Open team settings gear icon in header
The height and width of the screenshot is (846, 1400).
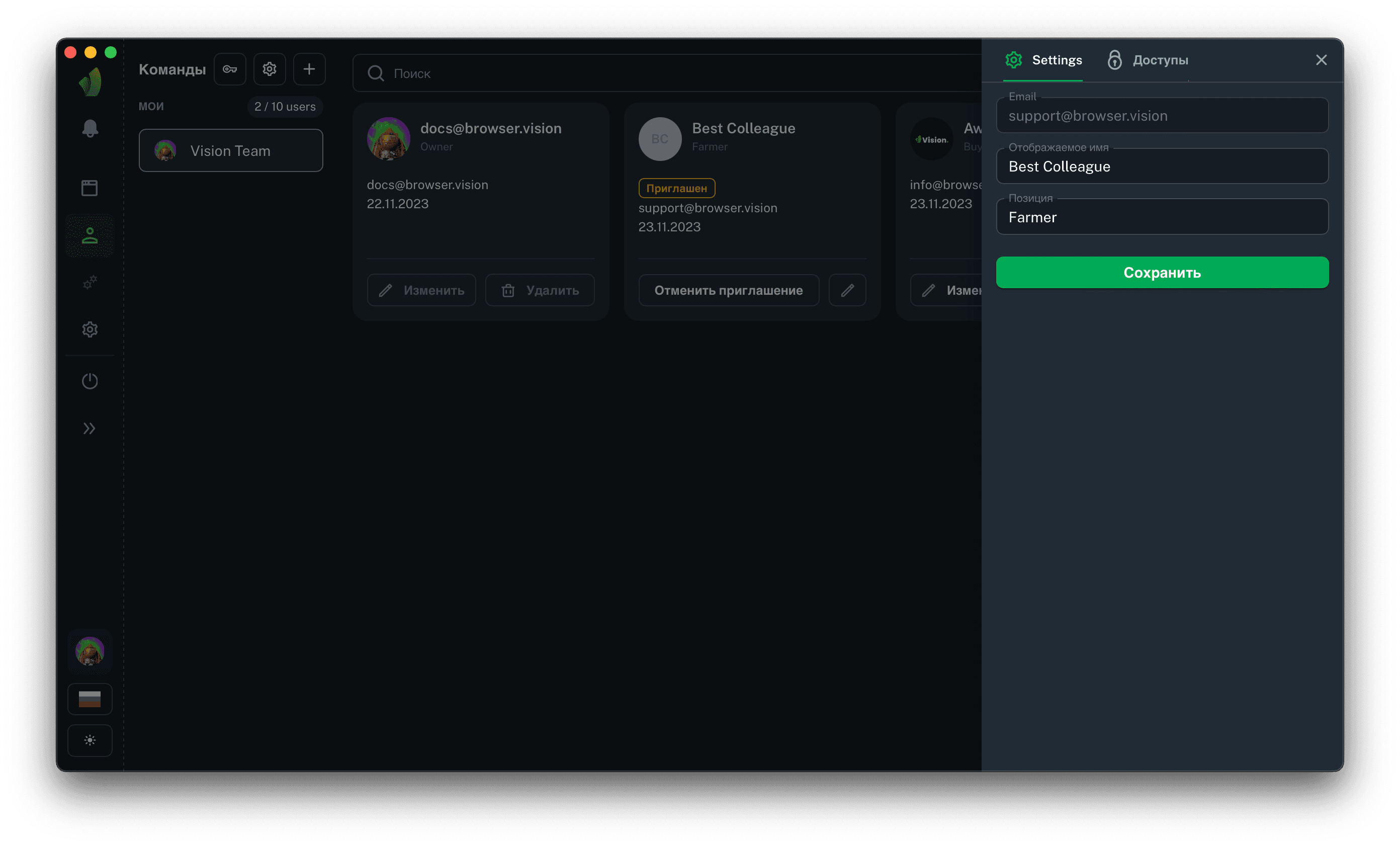[270, 69]
